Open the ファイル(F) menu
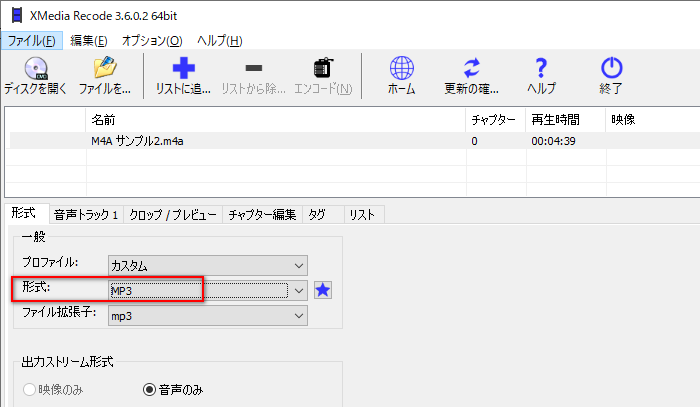This screenshot has width=700, height=407. (x=32, y=41)
